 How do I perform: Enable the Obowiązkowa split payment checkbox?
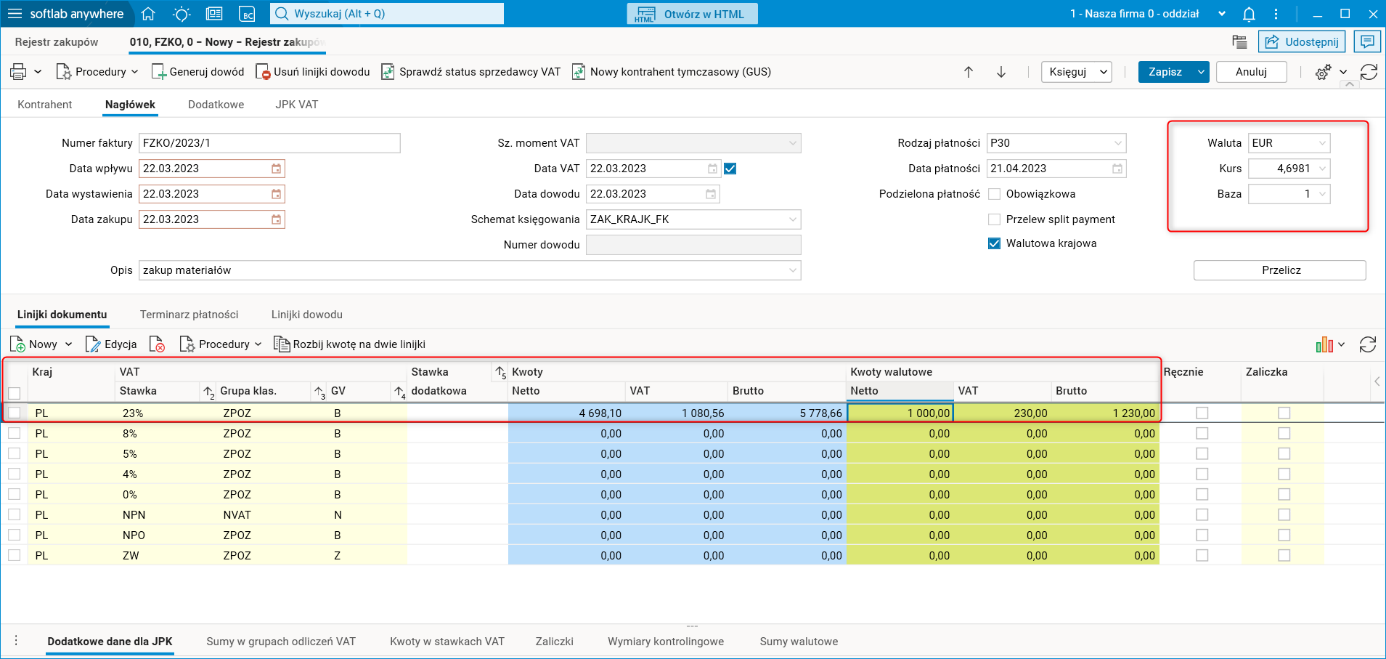(994, 194)
